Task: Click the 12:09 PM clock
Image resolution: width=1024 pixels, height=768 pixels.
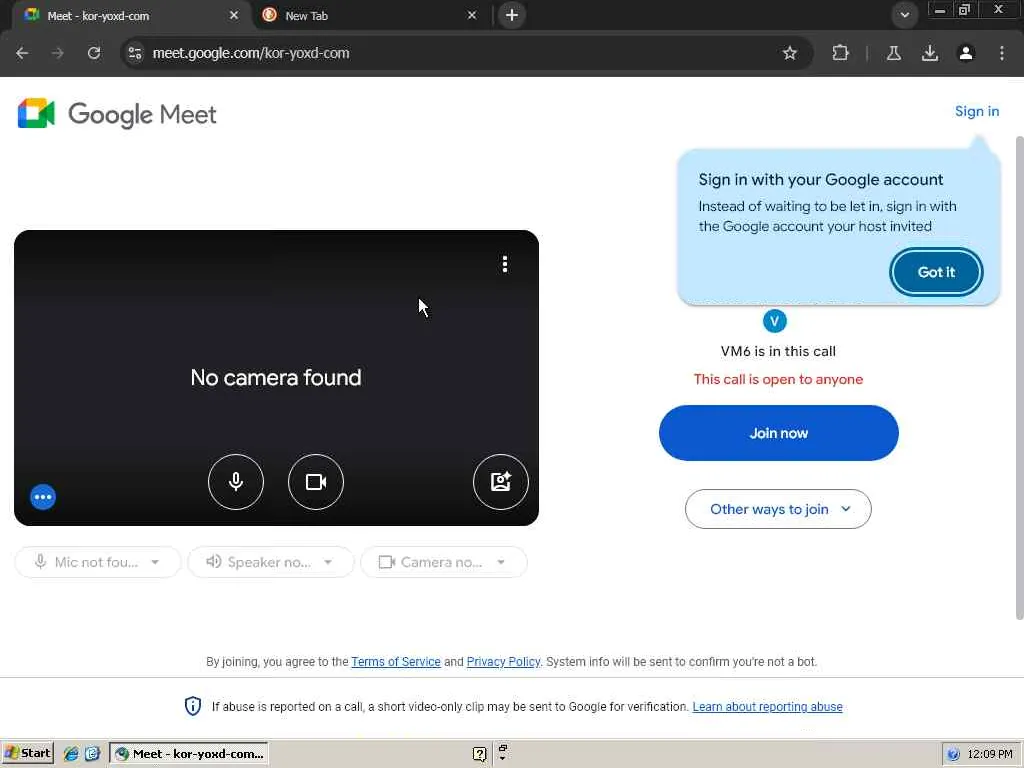Action: tap(990, 754)
